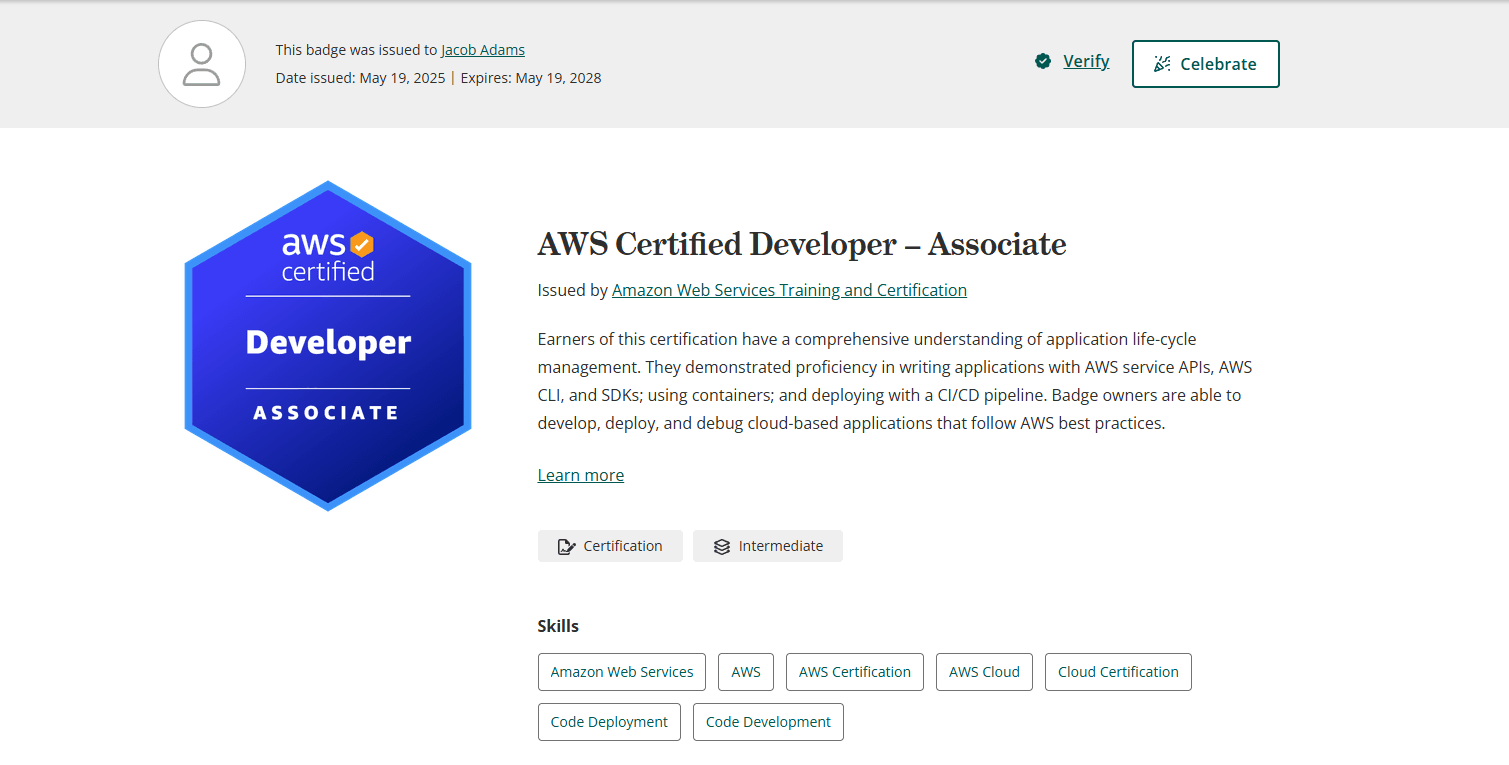Click the verified checkmark shield icon

click(1043, 62)
